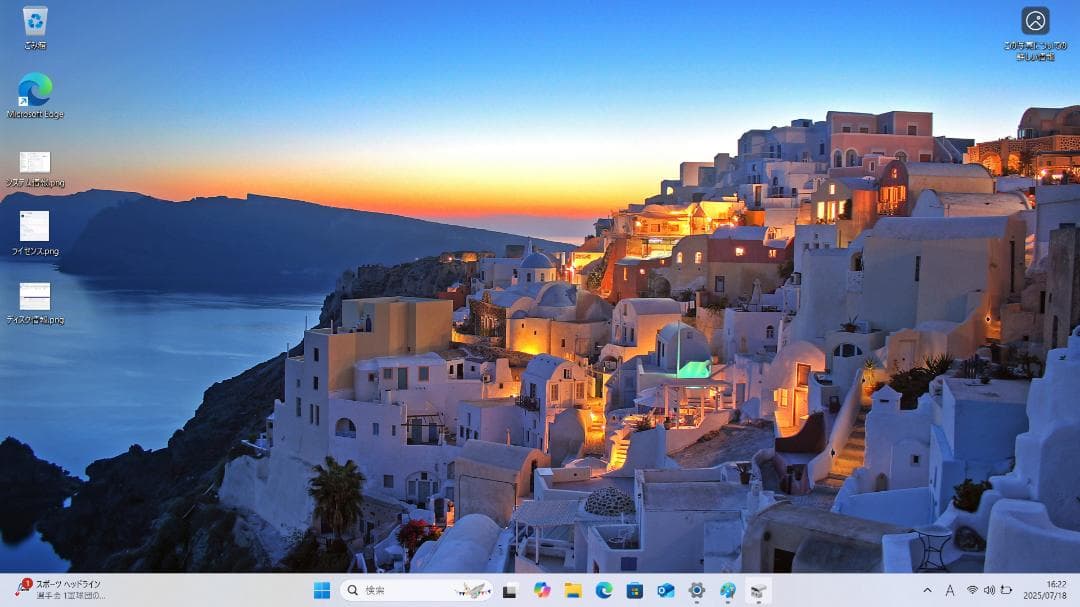Image resolution: width=1080 pixels, height=607 pixels.
Task: Click the taskbar search box
Action: coord(400,590)
